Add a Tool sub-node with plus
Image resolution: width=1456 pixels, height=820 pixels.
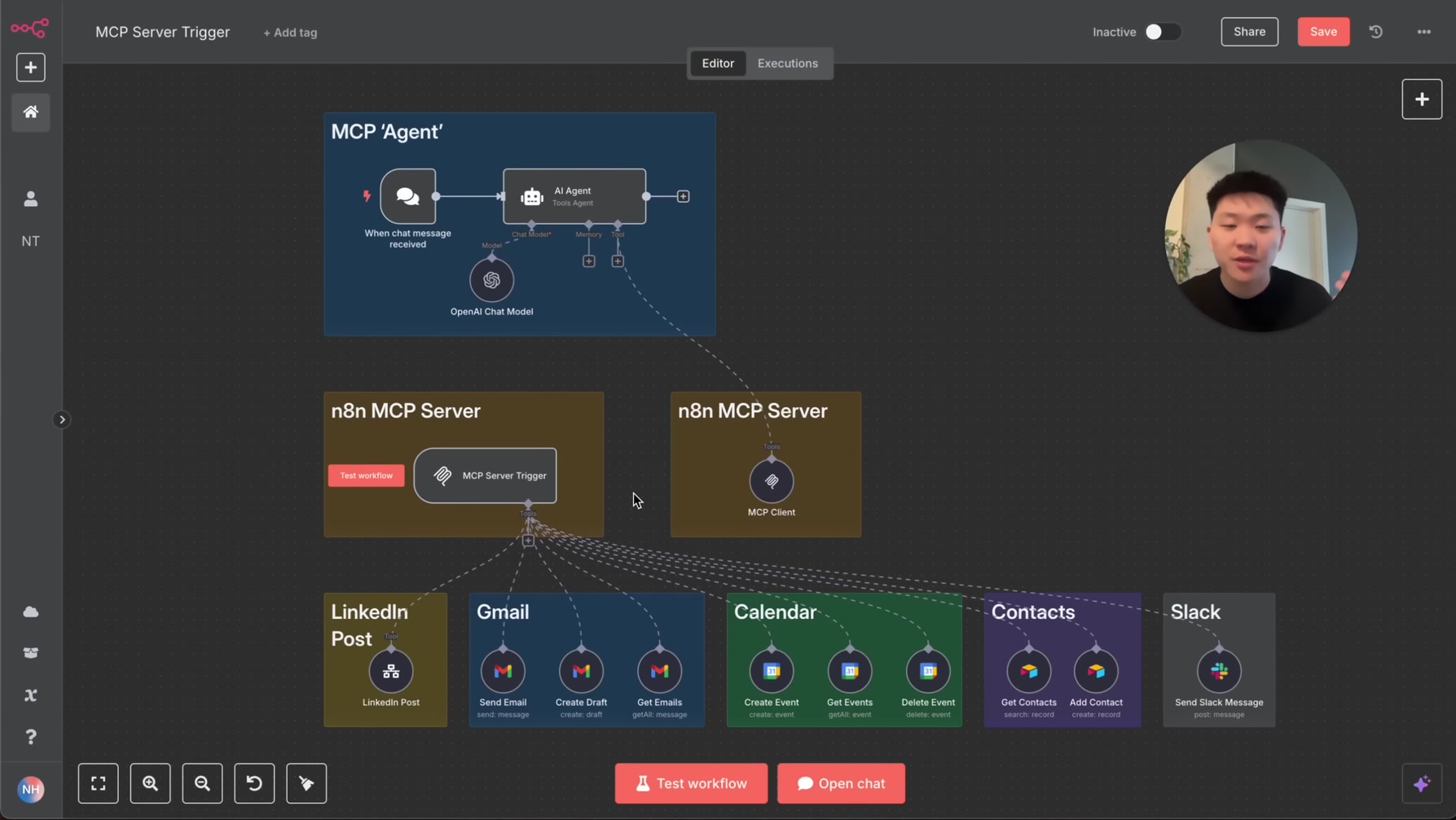[618, 261]
